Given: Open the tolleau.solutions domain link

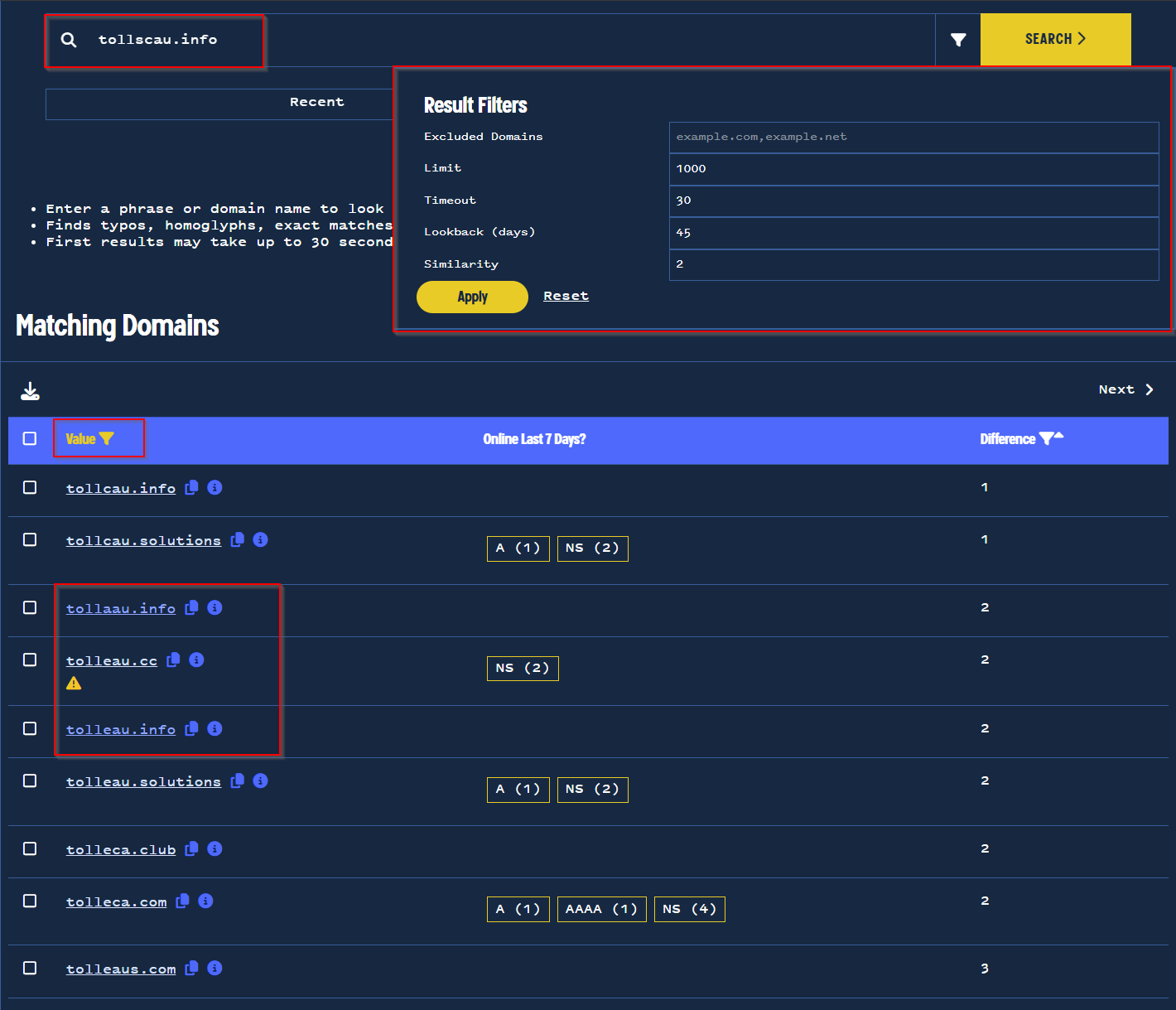Looking at the screenshot, I should point(143,782).
